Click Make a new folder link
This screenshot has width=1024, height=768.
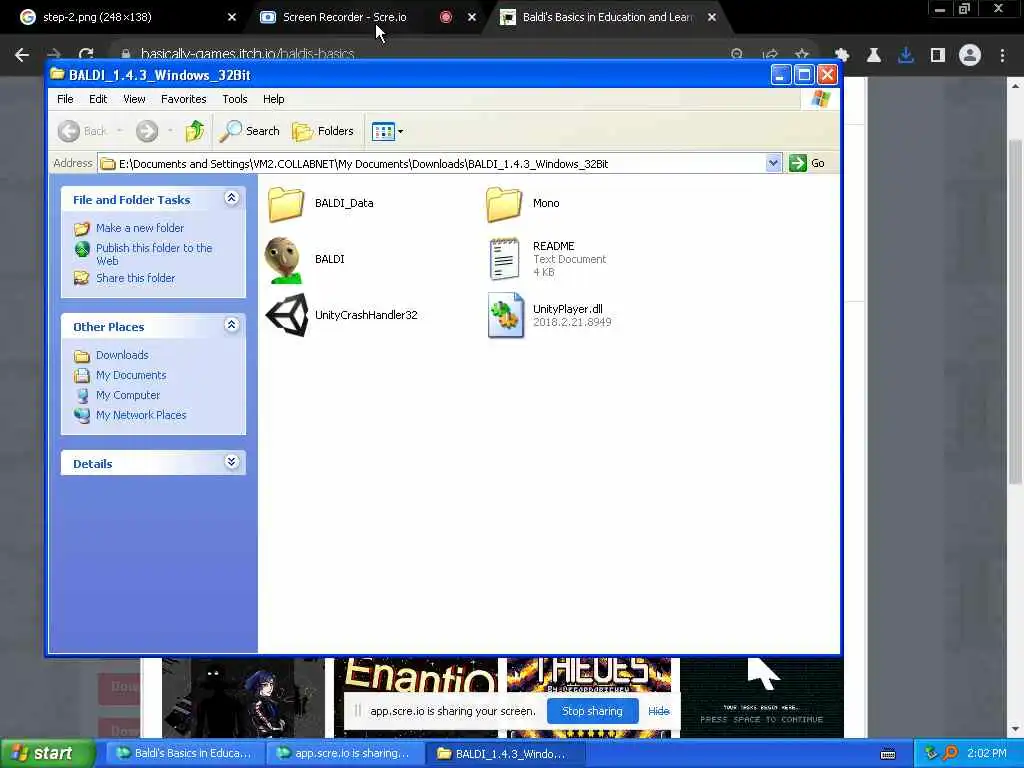pyautogui.click(x=140, y=228)
